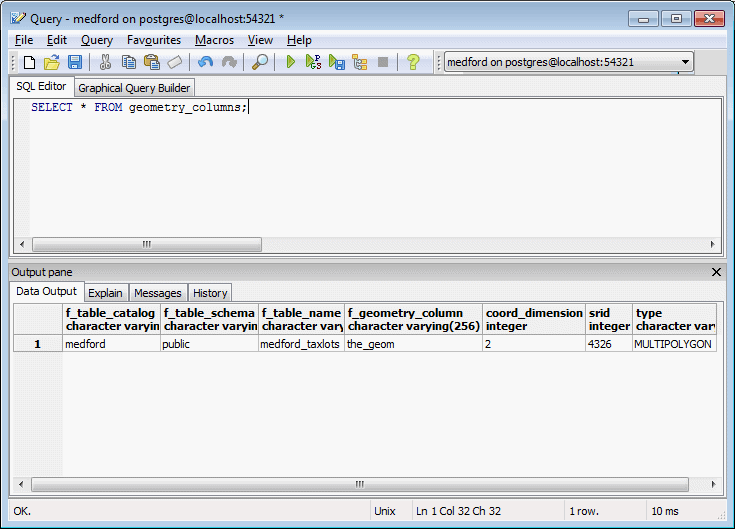The height and width of the screenshot is (529, 735).
Task: Close the Output pane
Action: click(716, 272)
